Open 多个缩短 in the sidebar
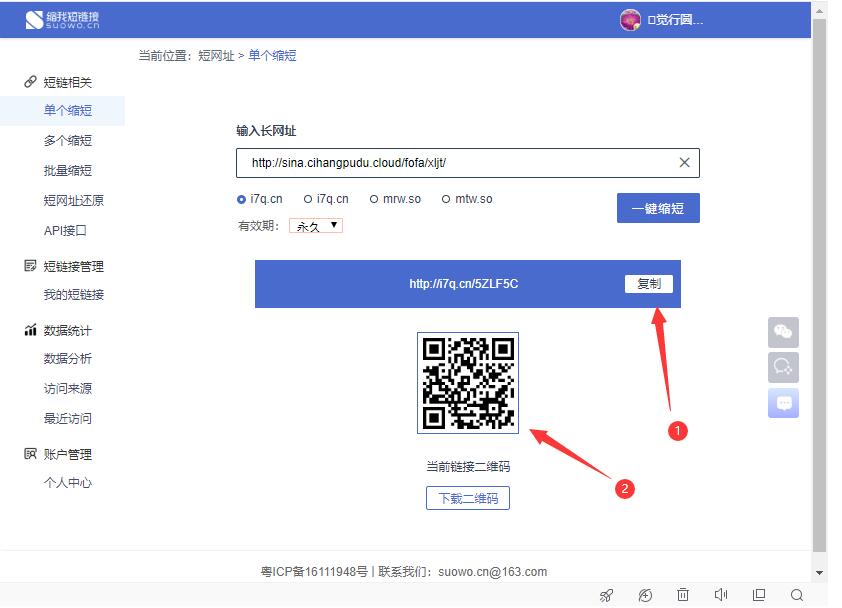 coord(68,141)
